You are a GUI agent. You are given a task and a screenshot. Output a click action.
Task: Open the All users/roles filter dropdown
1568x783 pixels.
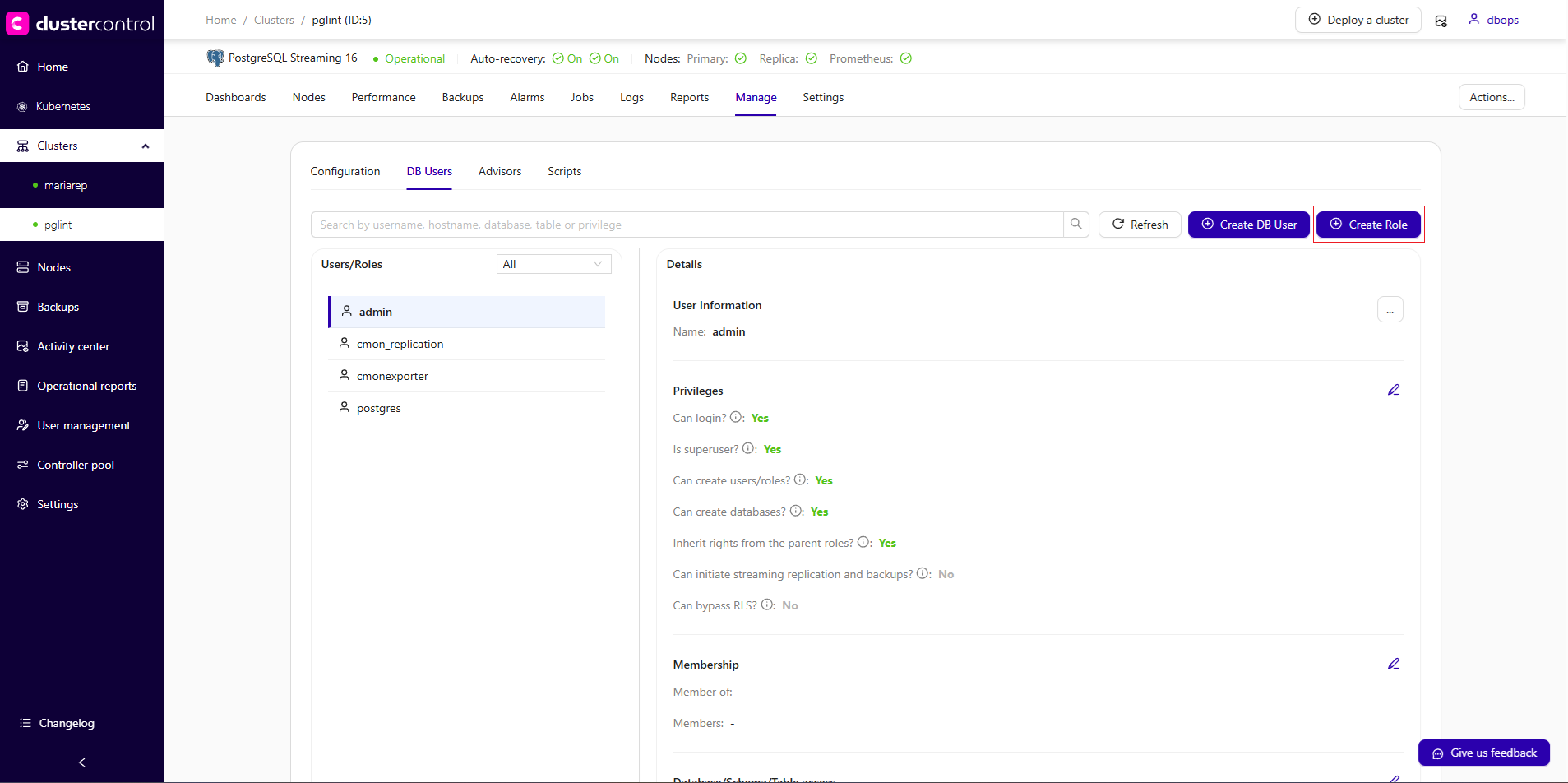[x=553, y=263]
